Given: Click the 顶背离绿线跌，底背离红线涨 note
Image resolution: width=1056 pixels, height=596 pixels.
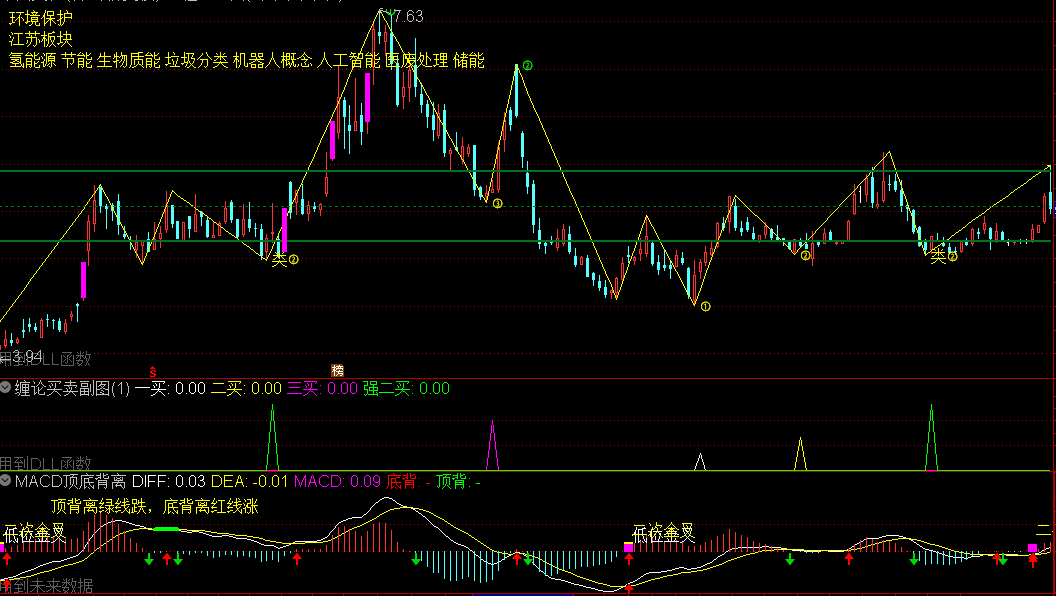Looking at the screenshot, I should tap(155, 506).
